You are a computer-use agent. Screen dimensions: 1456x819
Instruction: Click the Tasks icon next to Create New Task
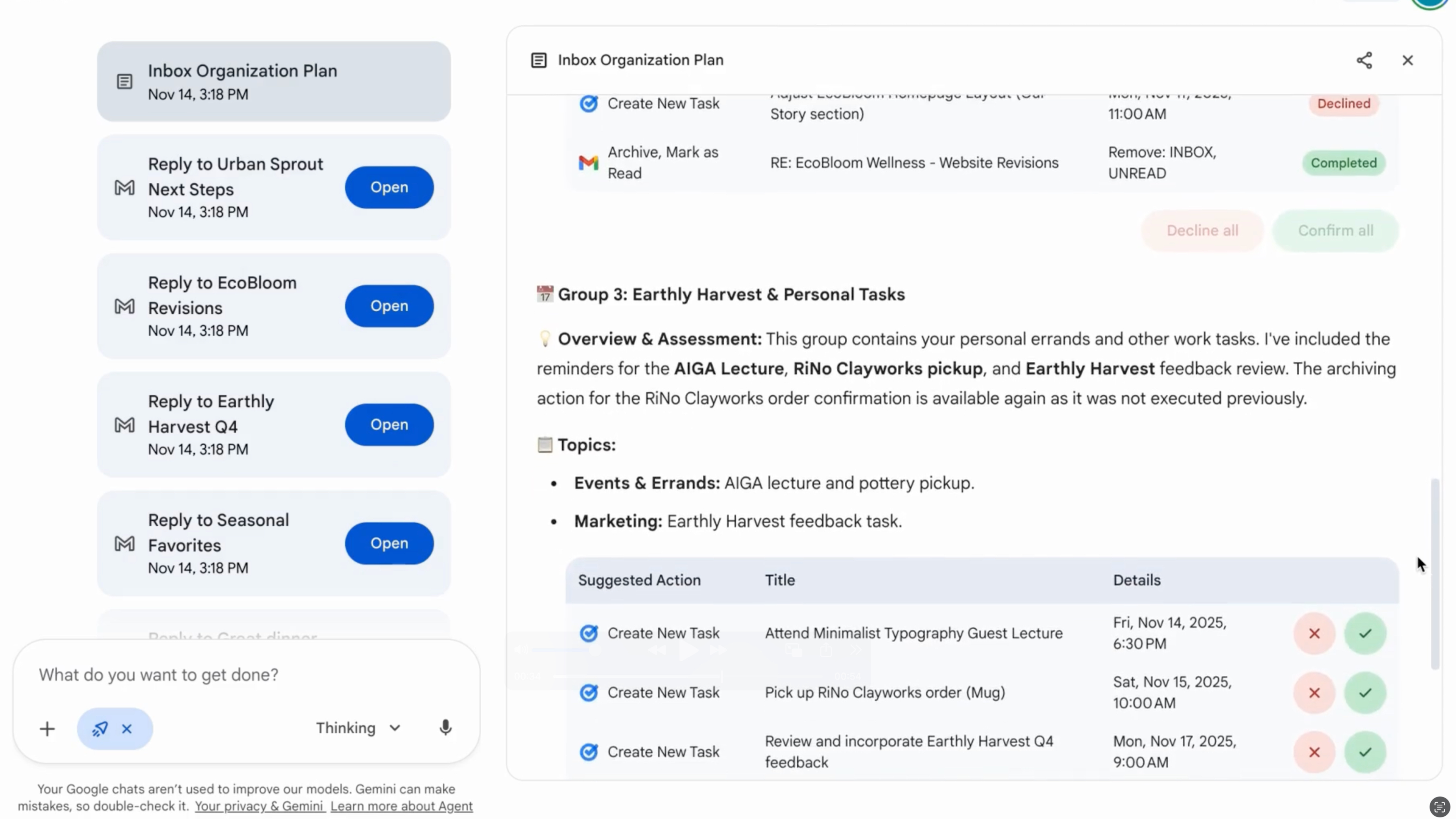[589, 634]
